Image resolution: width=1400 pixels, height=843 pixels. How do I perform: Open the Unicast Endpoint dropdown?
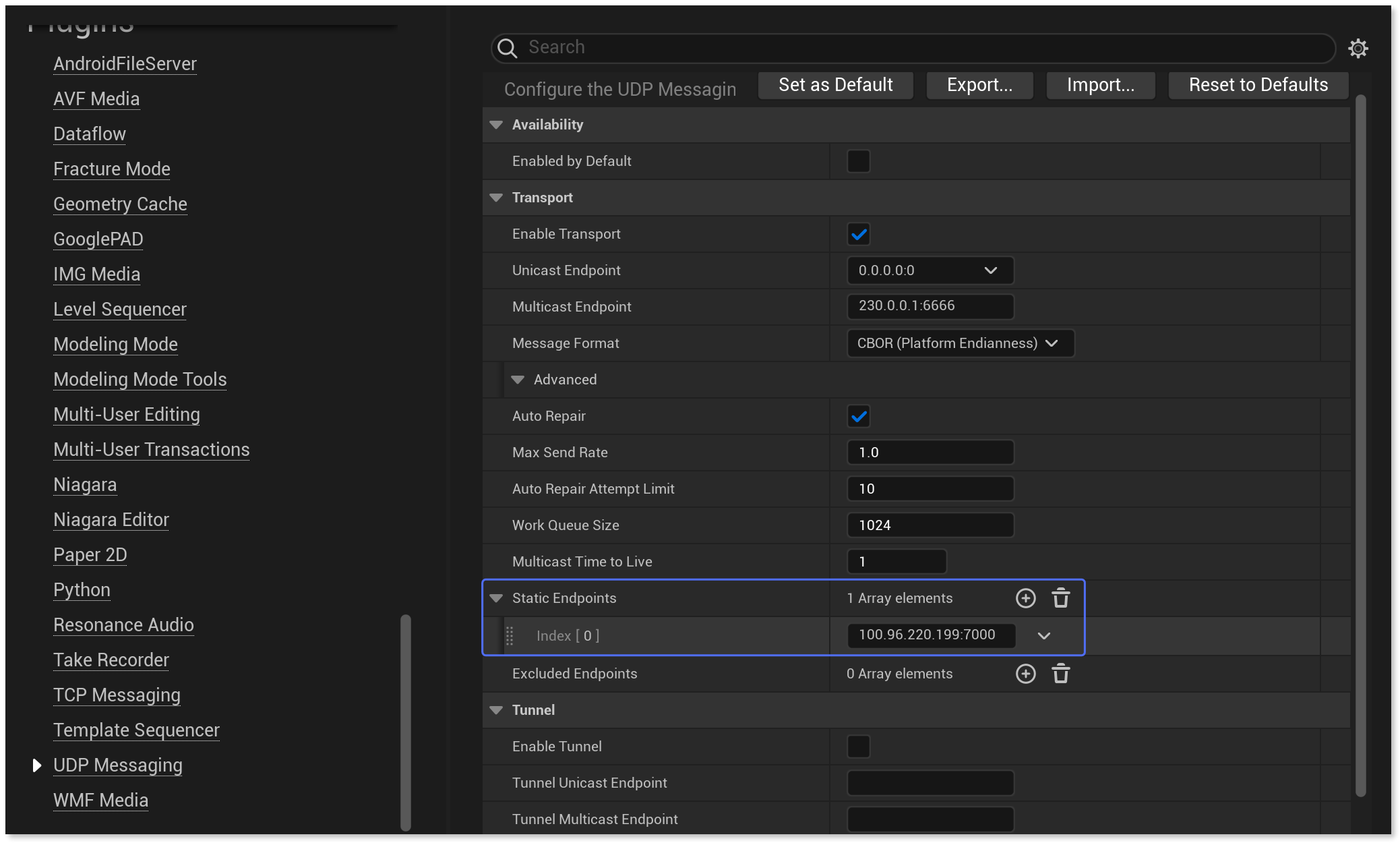tap(990, 270)
